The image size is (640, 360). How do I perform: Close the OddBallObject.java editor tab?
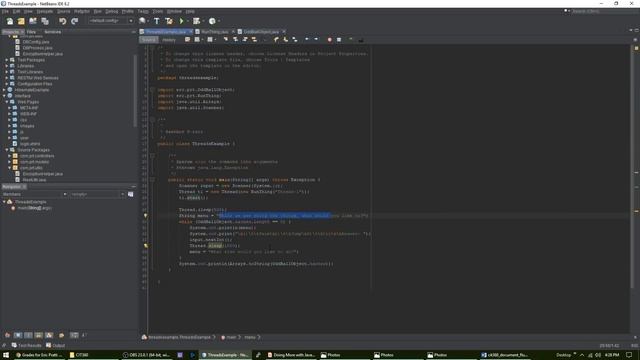click(284, 31)
